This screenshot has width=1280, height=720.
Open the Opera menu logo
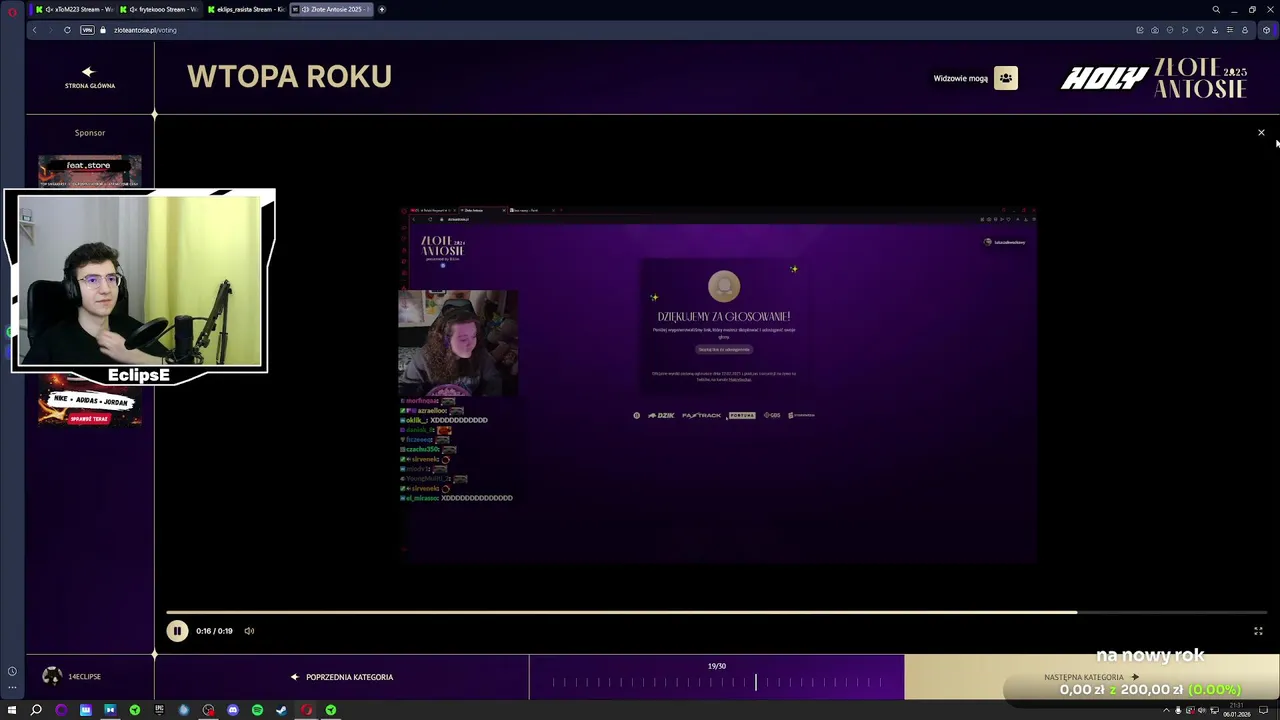pyautogui.click(x=12, y=10)
